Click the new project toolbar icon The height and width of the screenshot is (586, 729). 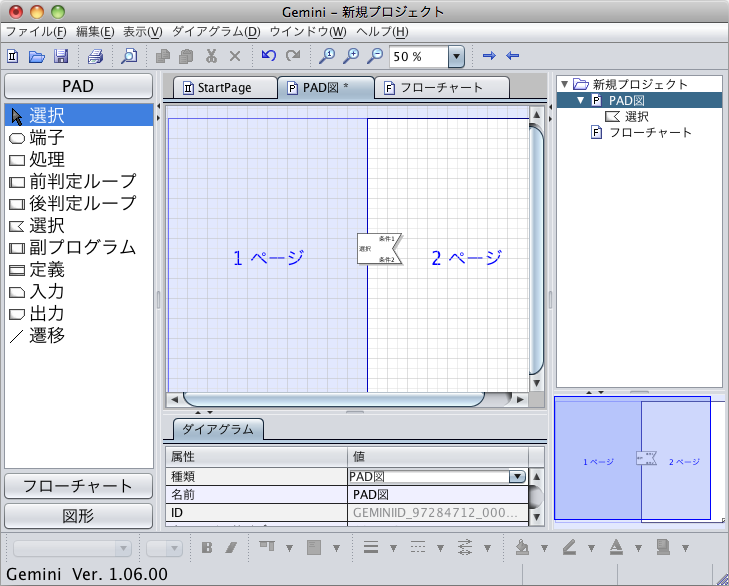click(x=13, y=56)
